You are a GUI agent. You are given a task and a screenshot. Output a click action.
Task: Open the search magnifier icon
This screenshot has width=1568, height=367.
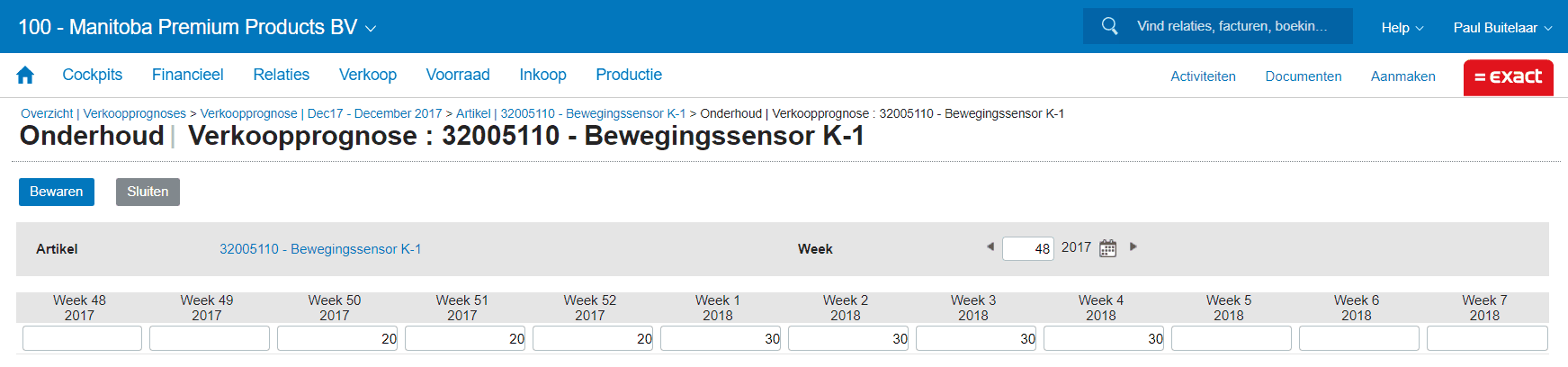(x=1110, y=26)
